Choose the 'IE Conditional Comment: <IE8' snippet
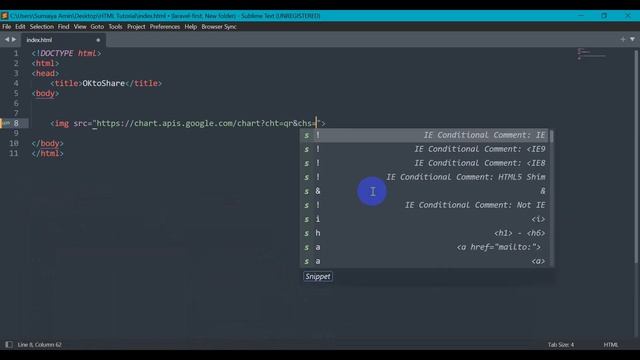This screenshot has height=360, width=640. 425,163
